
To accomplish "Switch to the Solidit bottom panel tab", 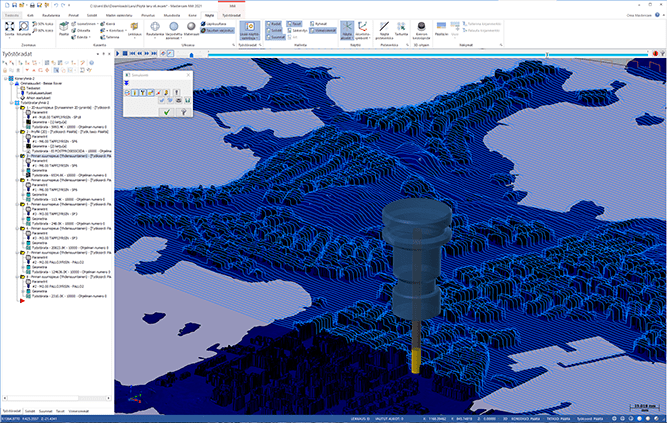I will pyautogui.click(x=30, y=412).
